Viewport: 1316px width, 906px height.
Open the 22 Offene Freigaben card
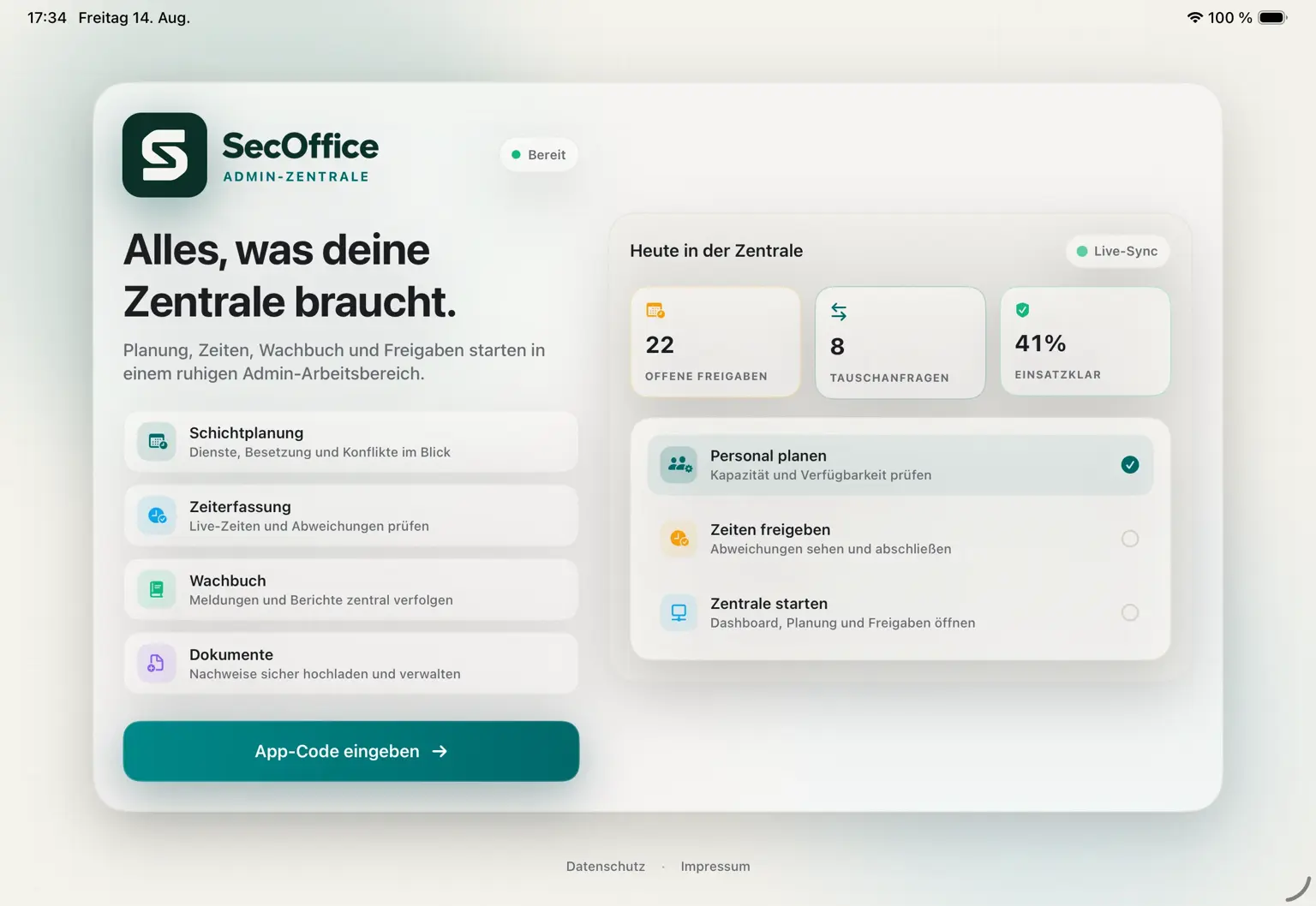pyautogui.click(x=715, y=342)
